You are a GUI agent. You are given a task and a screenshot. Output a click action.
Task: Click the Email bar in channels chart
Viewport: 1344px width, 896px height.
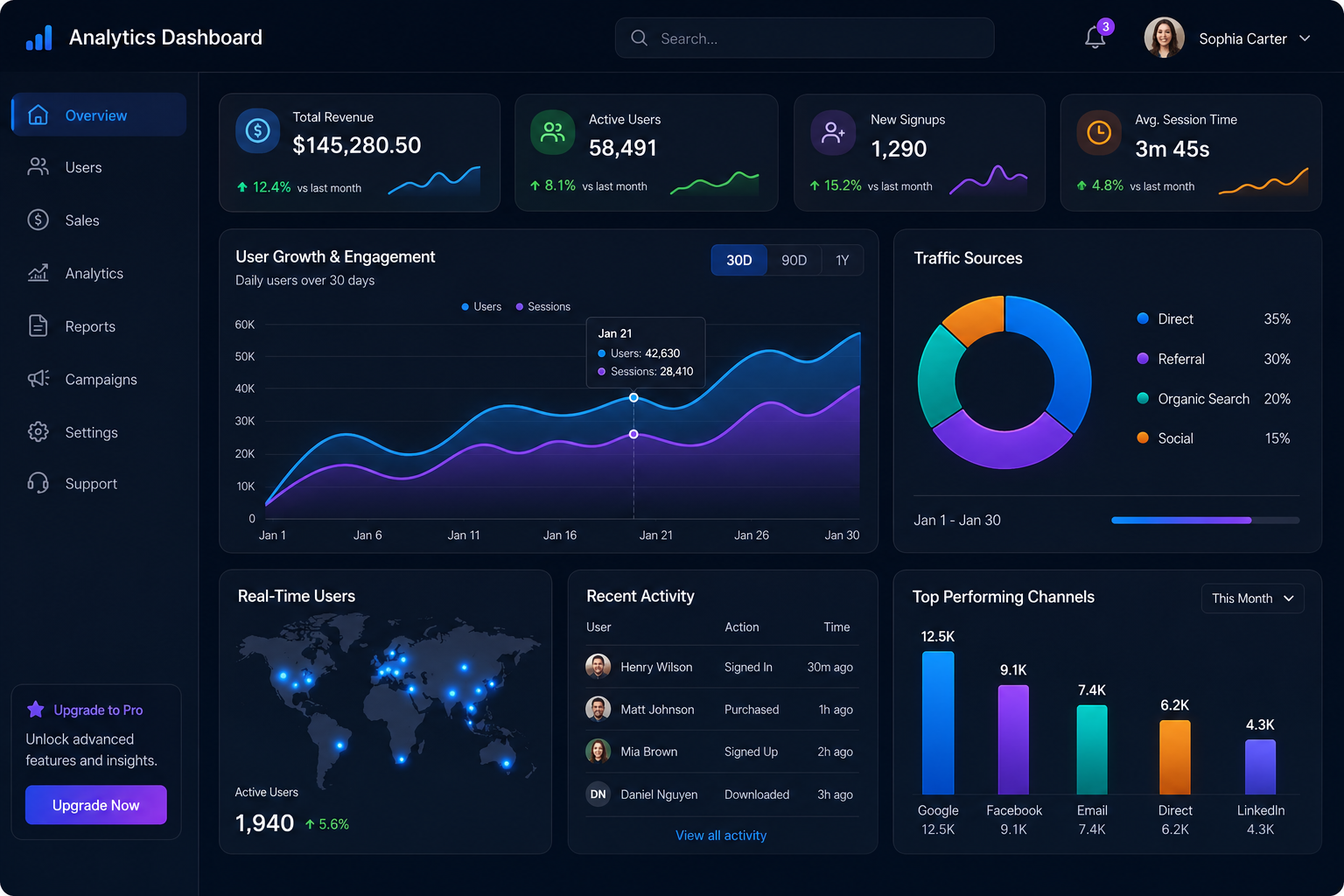[x=1092, y=750]
